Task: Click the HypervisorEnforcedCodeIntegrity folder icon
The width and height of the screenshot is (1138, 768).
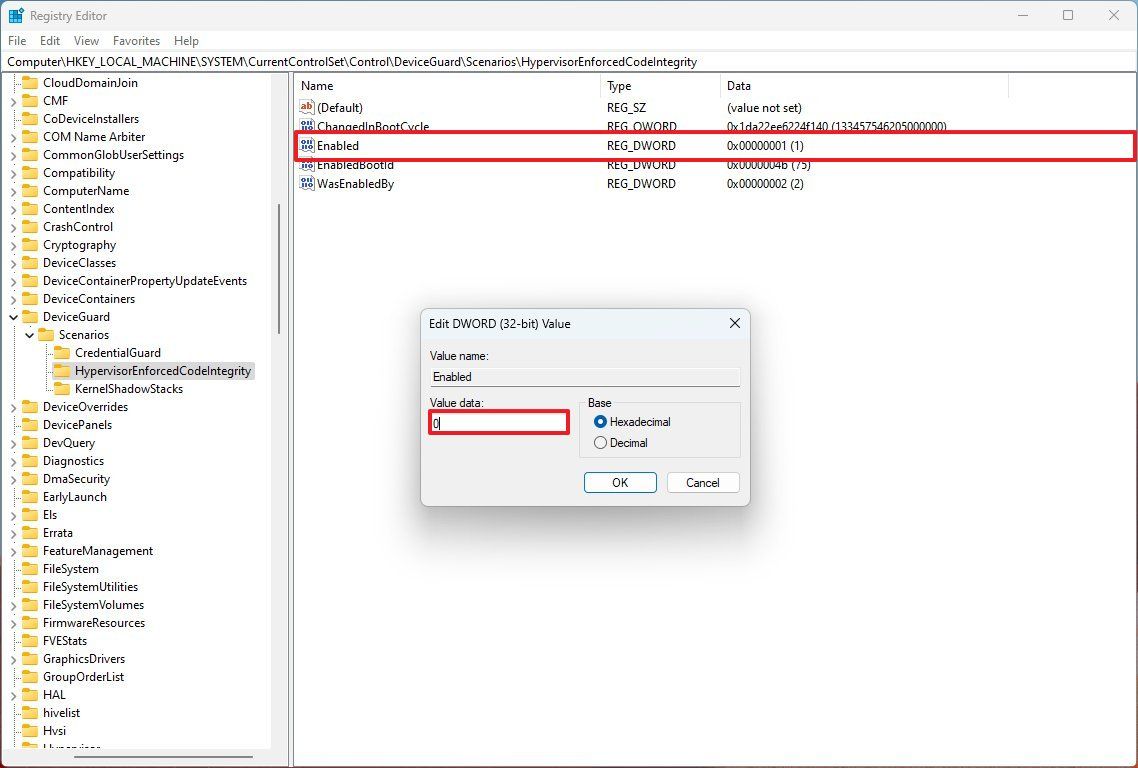Action: click(65, 370)
